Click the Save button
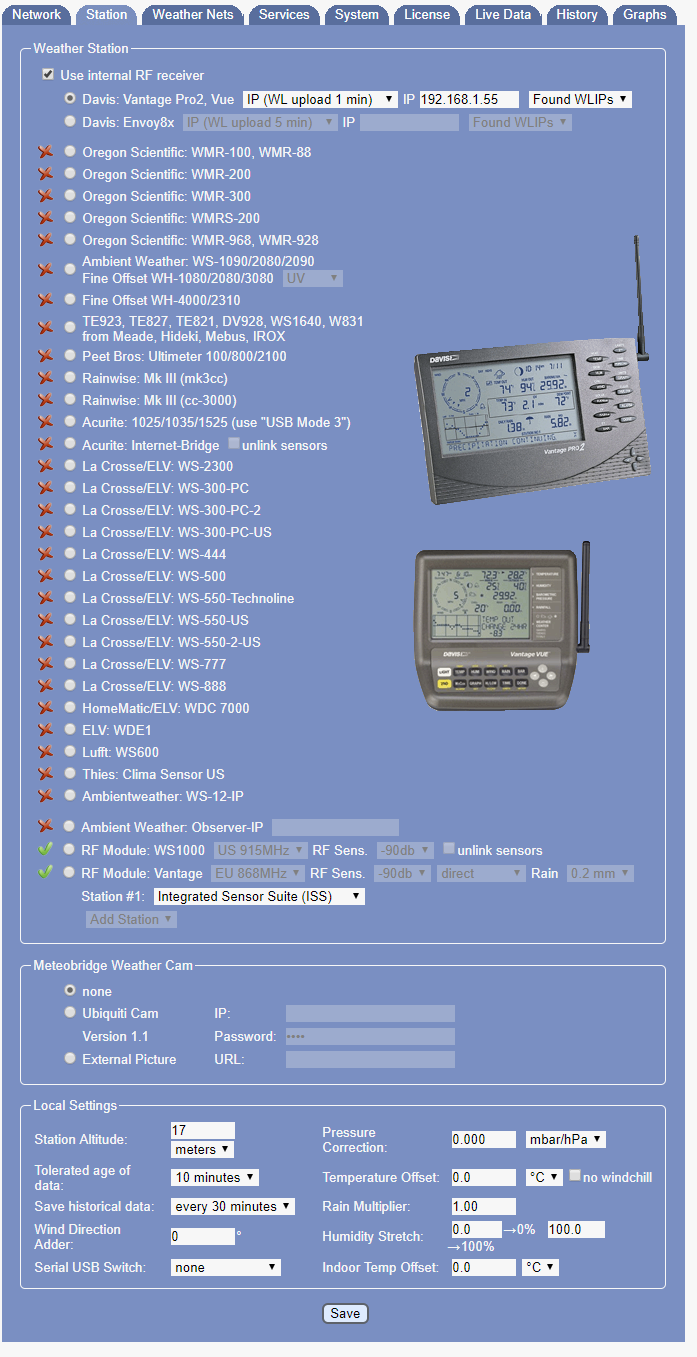 (345, 1313)
